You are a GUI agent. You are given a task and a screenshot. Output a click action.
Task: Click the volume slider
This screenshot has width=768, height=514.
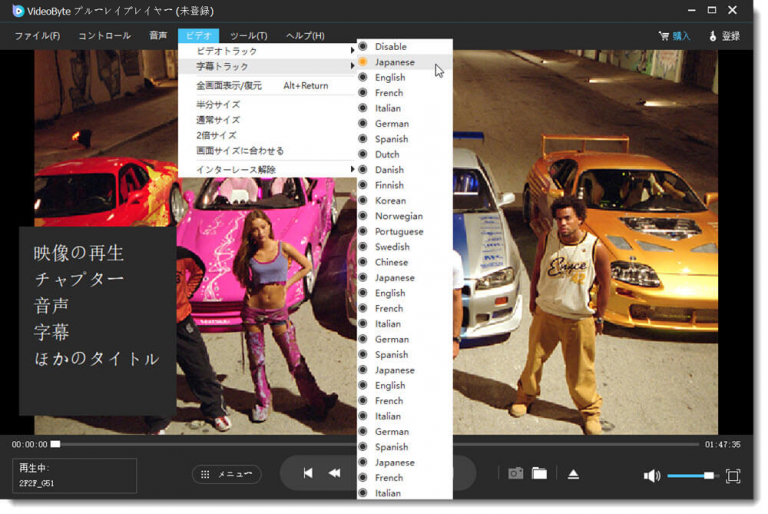[x=692, y=476]
